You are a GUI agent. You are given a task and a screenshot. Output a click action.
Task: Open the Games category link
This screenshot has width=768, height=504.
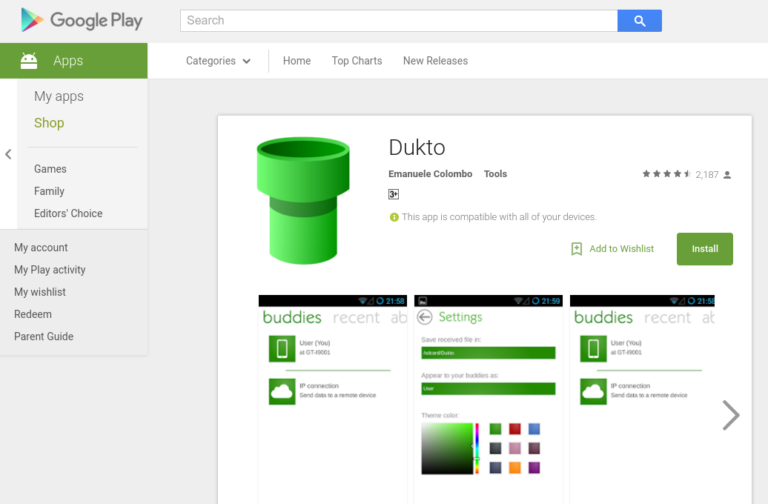coord(50,169)
